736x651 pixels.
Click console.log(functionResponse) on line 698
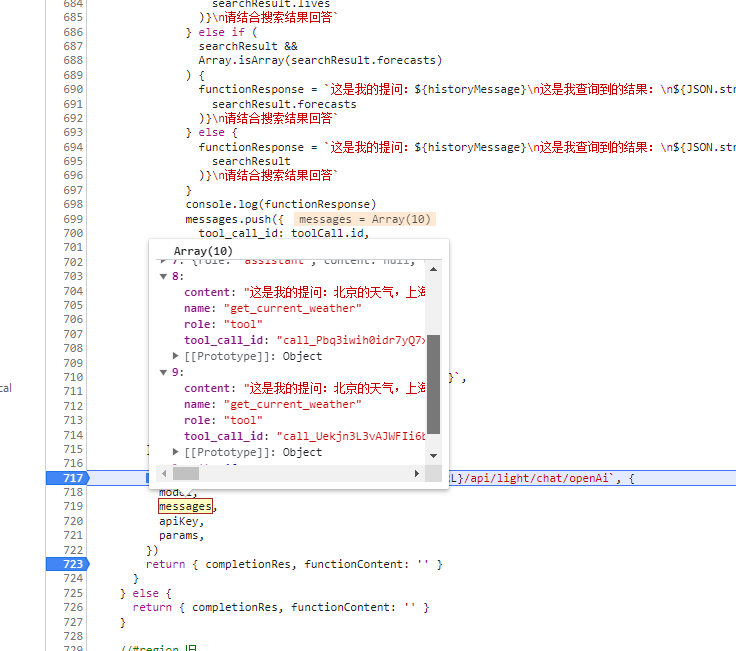click(281, 205)
